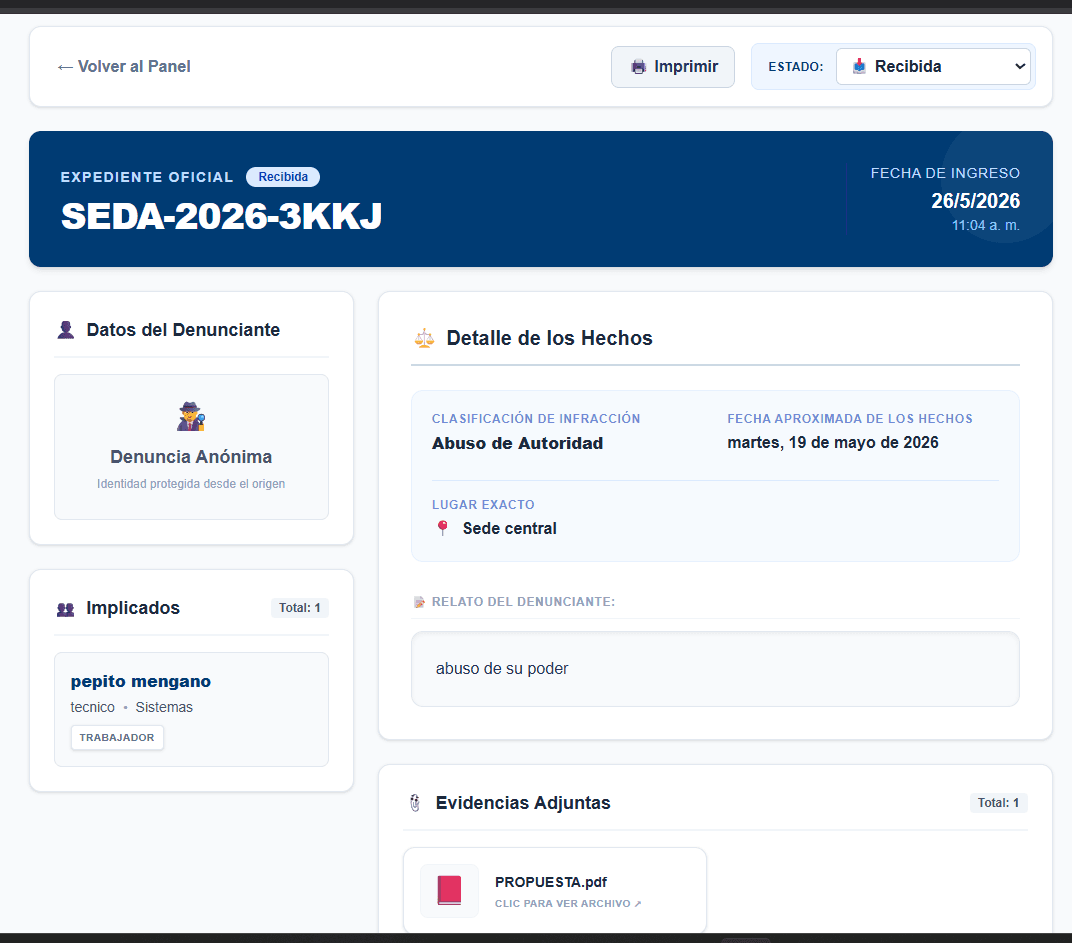This screenshot has height=943, width=1072.
Task: Click the Imprimir button
Action: (673, 67)
